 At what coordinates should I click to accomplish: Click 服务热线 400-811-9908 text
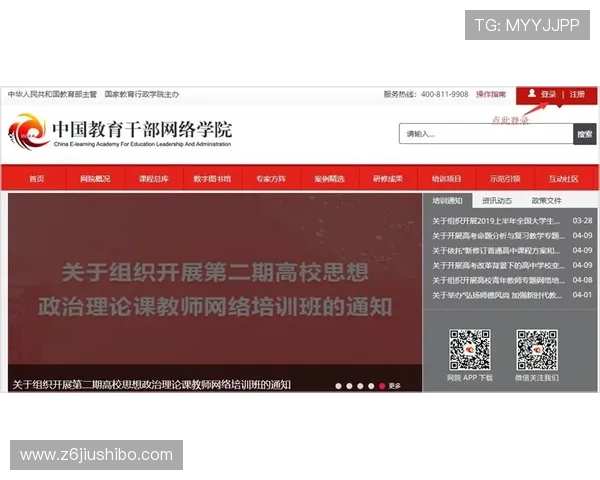pos(426,94)
